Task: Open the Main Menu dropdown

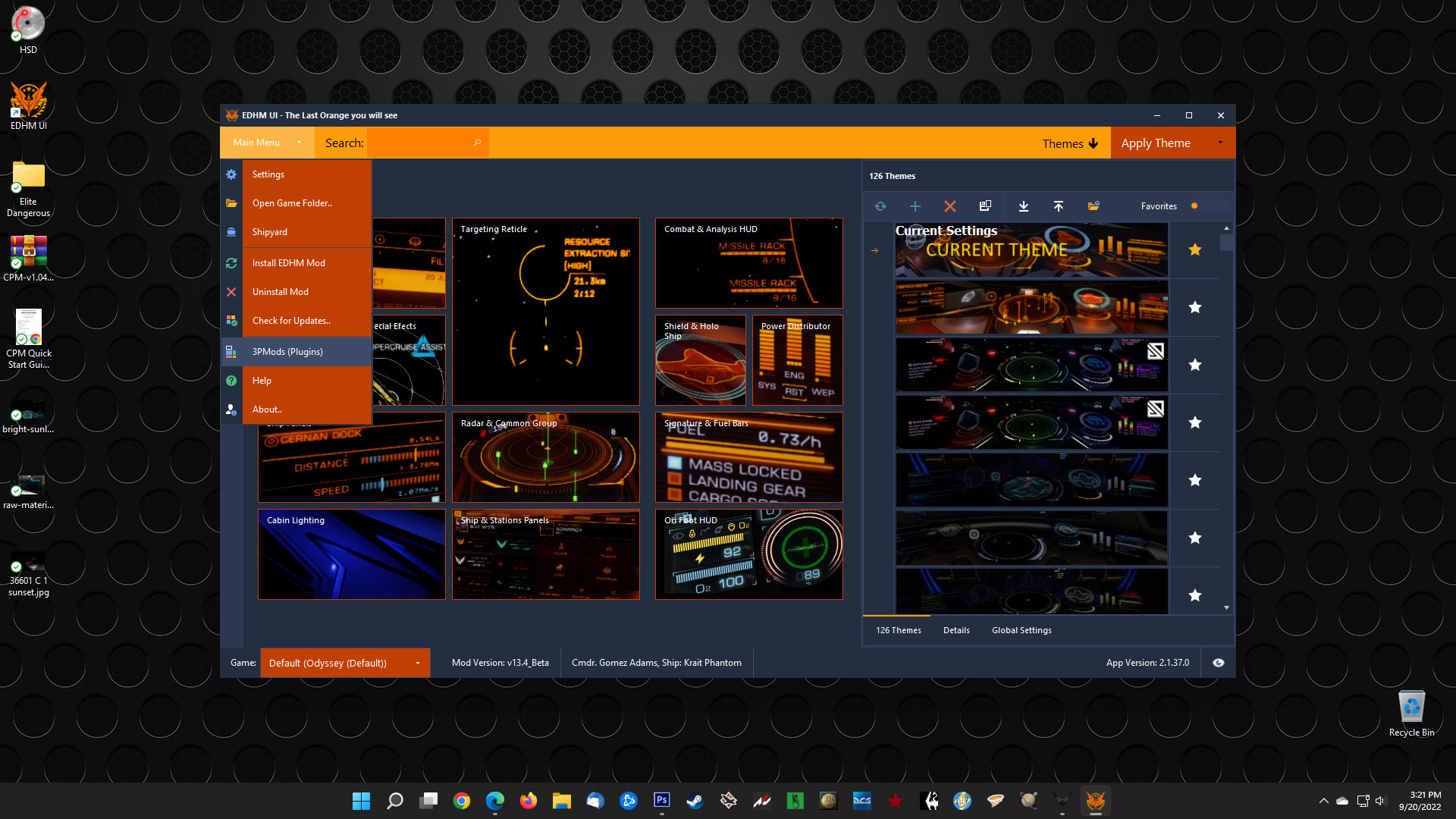Action: point(267,143)
